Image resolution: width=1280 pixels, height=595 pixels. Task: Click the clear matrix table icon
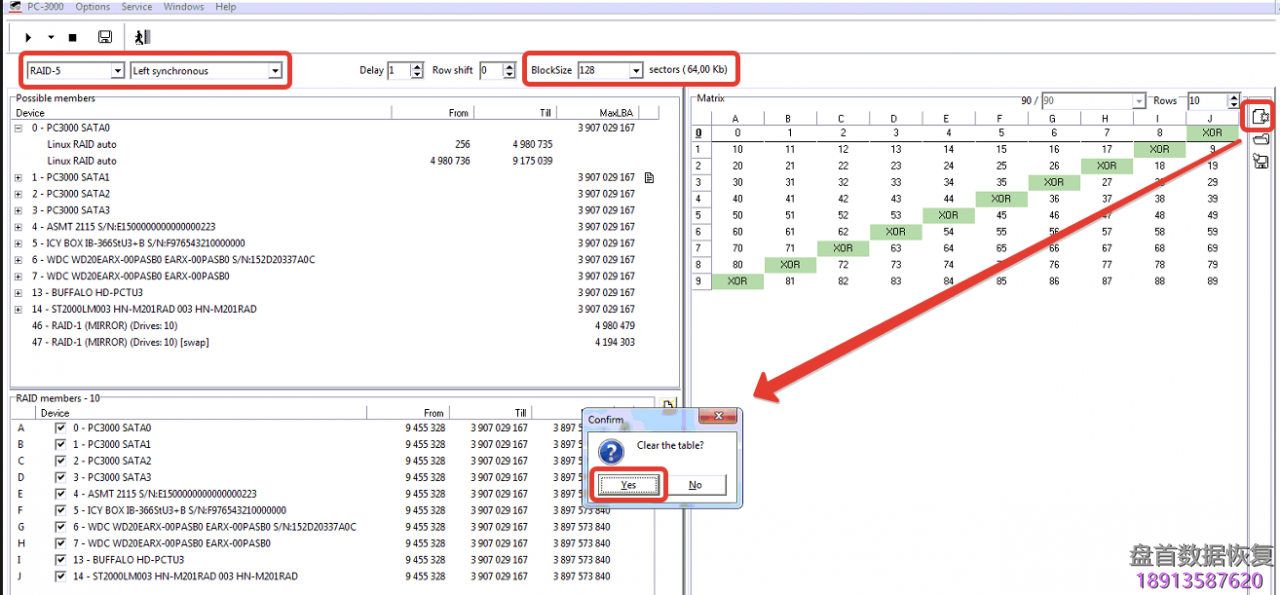(x=1260, y=117)
